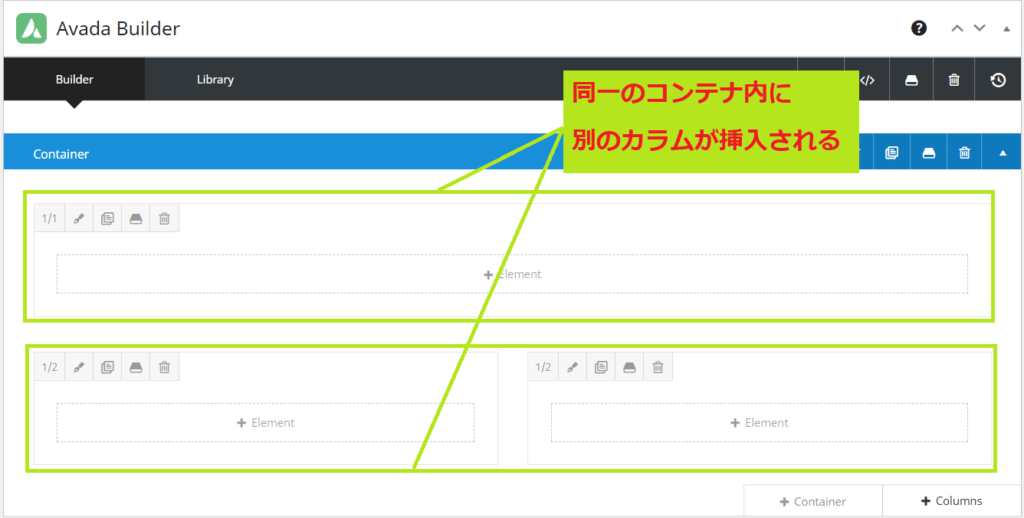Screen dimensions: 1024x518
Task: Add an Element to the 1/1 column
Action: pos(512,274)
